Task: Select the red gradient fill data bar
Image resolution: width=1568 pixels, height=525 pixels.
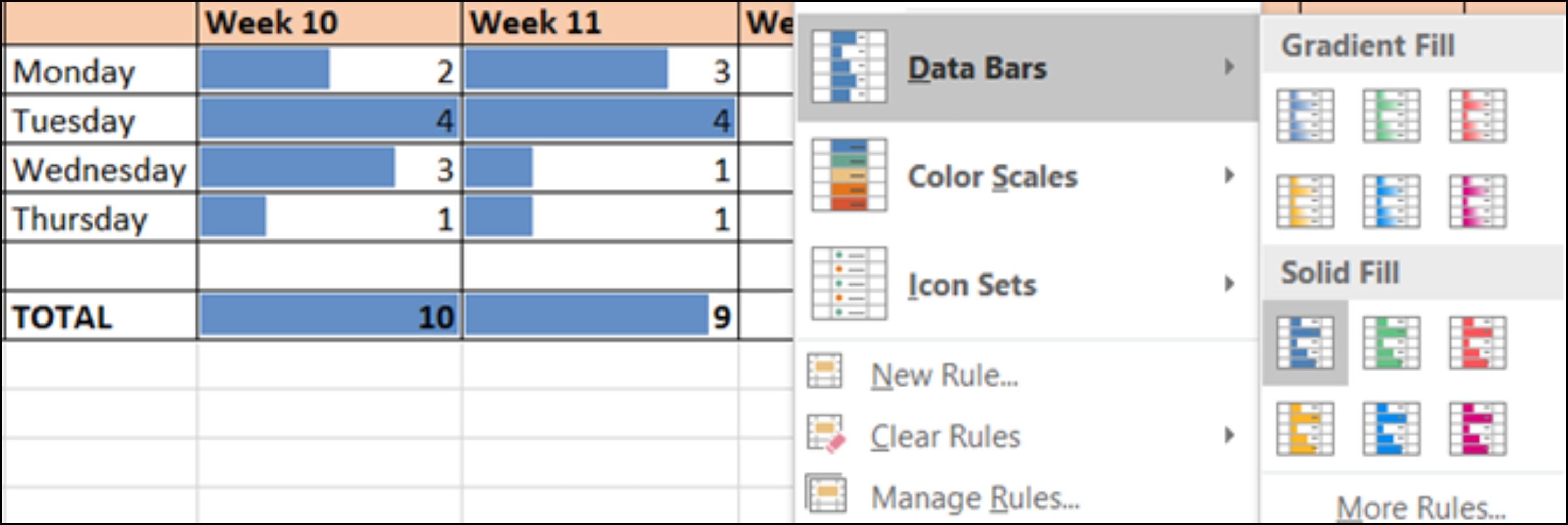Action: (x=1478, y=116)
